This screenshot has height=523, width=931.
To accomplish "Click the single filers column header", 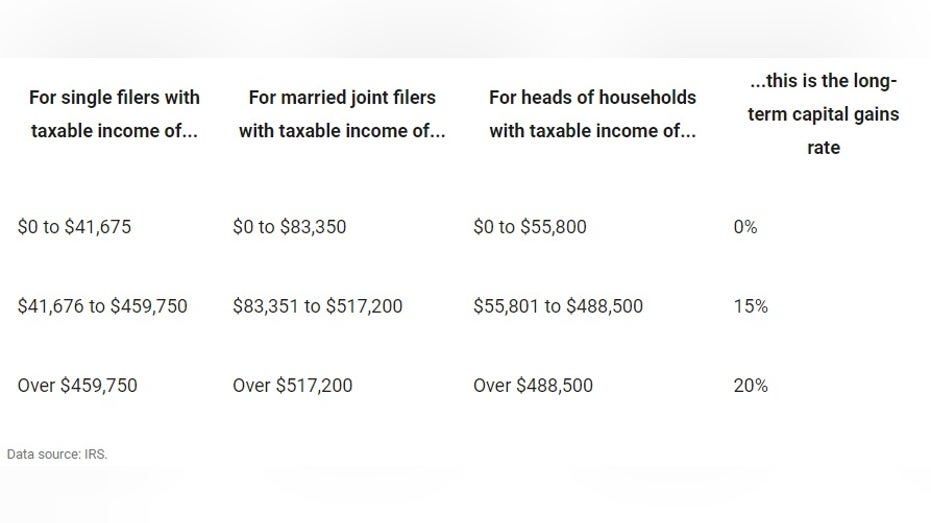I will coord(115,114).
